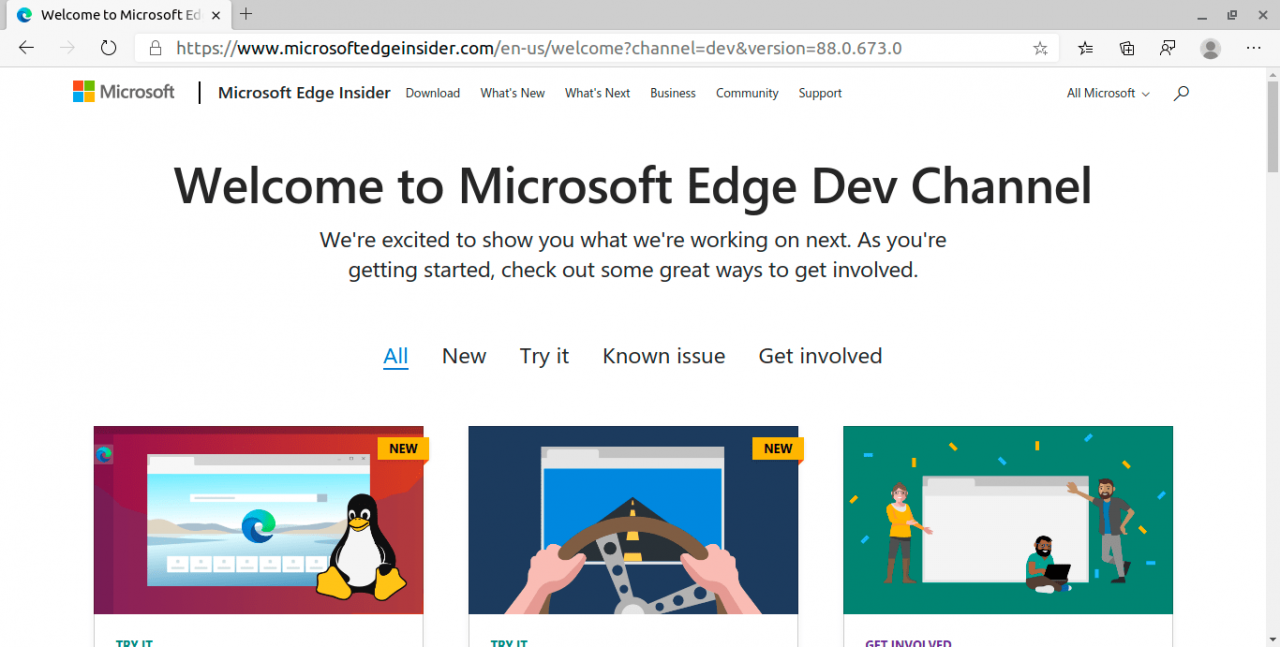
Task: Open the browser profile avatar menu
Action: [x=1210, y=48]
